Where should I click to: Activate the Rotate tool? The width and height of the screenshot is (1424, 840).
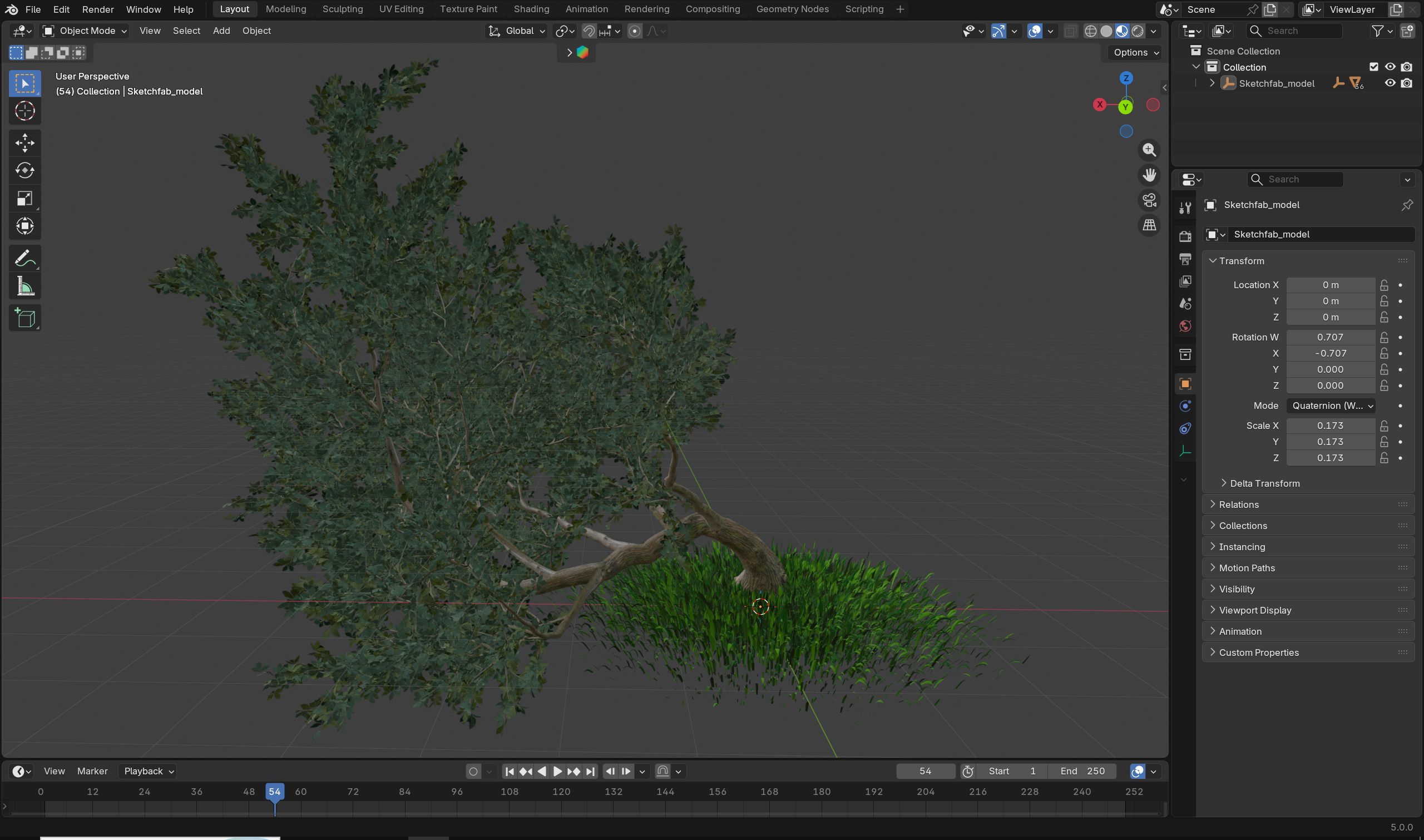[x=25, y=170]
